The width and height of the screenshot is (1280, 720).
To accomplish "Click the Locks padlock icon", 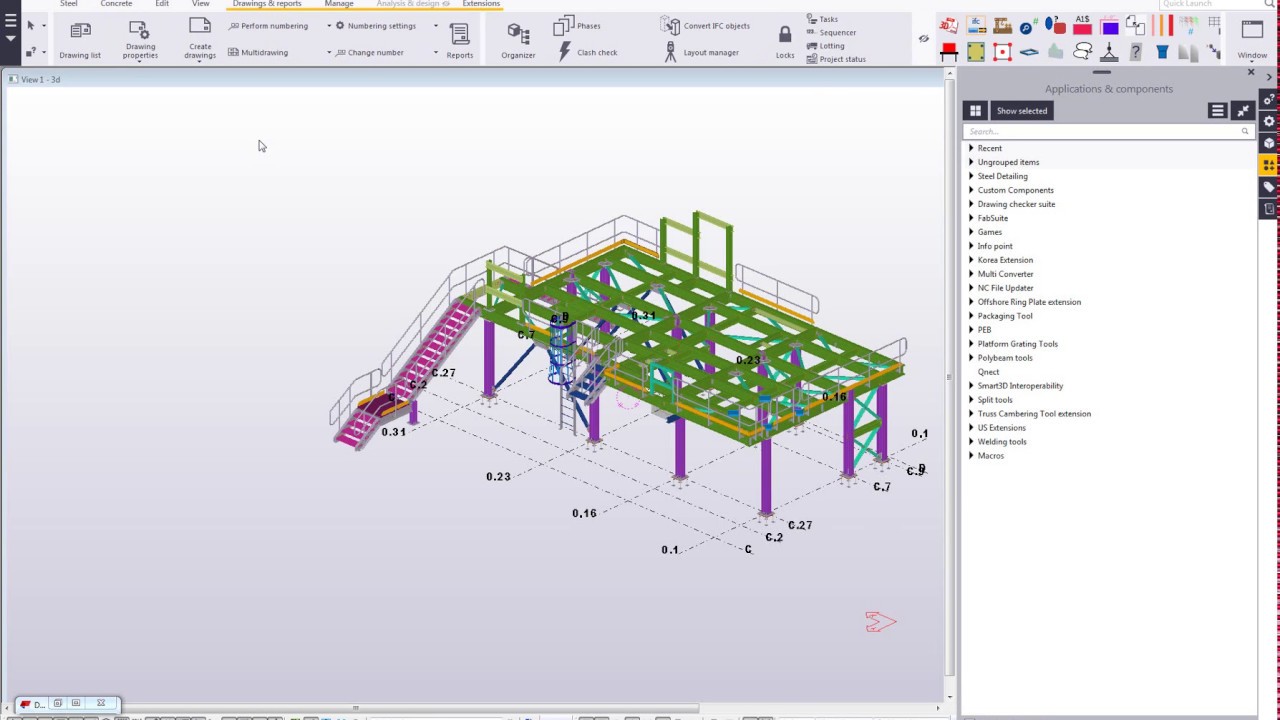I will pyautogui.click(x=785, y=36).
